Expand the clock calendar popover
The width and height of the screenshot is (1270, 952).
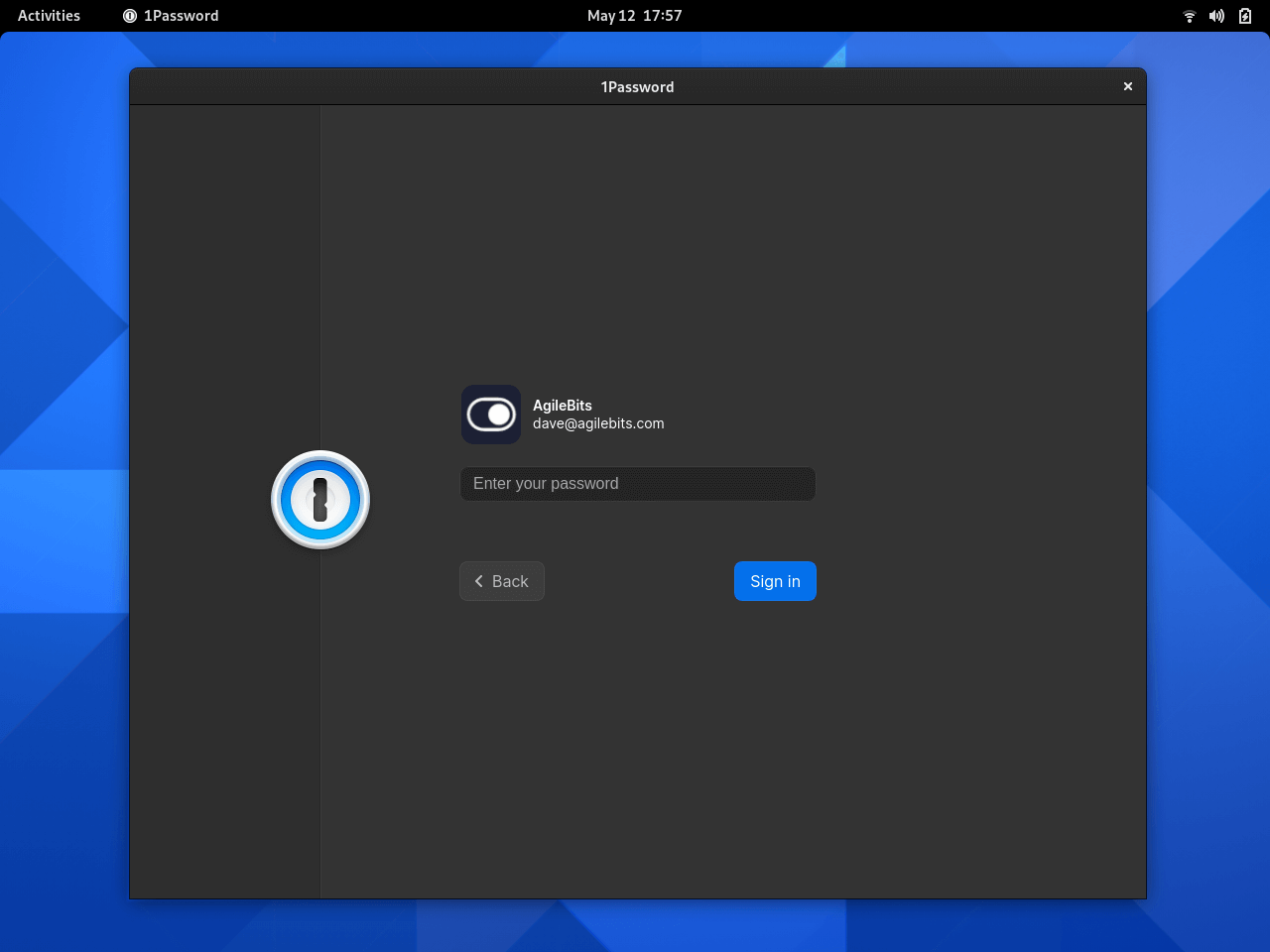635,16
